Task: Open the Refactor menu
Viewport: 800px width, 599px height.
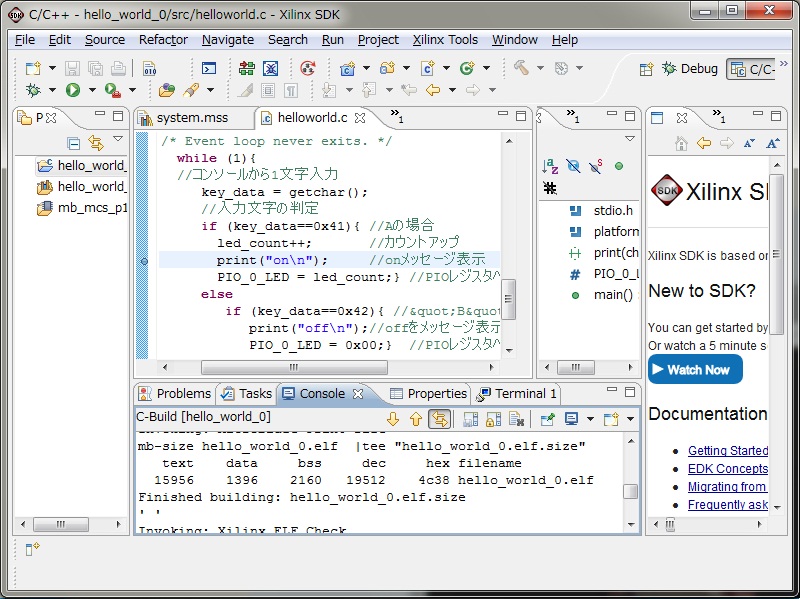Action: pyautogui.click(x=163, y=40)
